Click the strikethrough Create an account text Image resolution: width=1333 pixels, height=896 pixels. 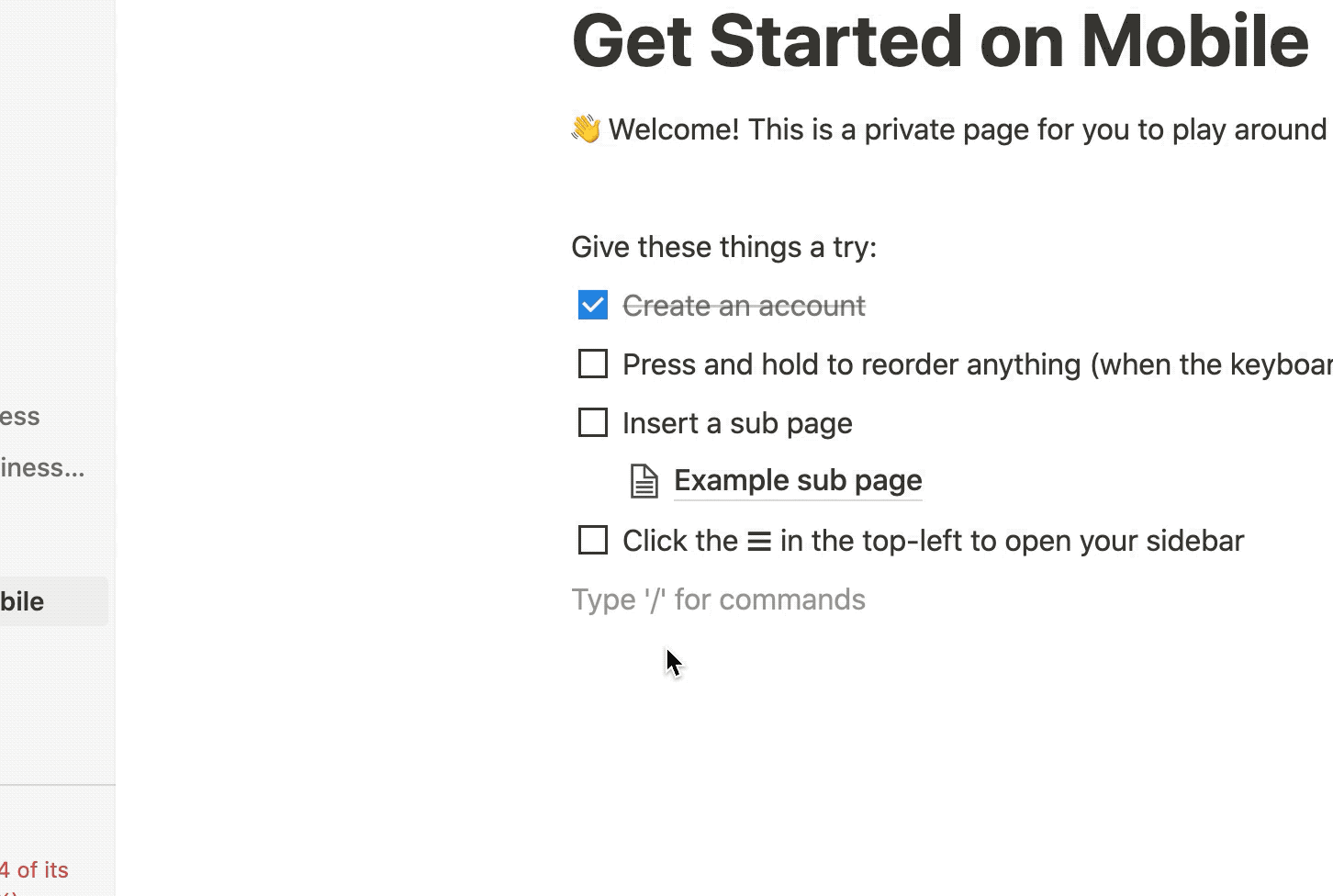[x=744, y=305]
